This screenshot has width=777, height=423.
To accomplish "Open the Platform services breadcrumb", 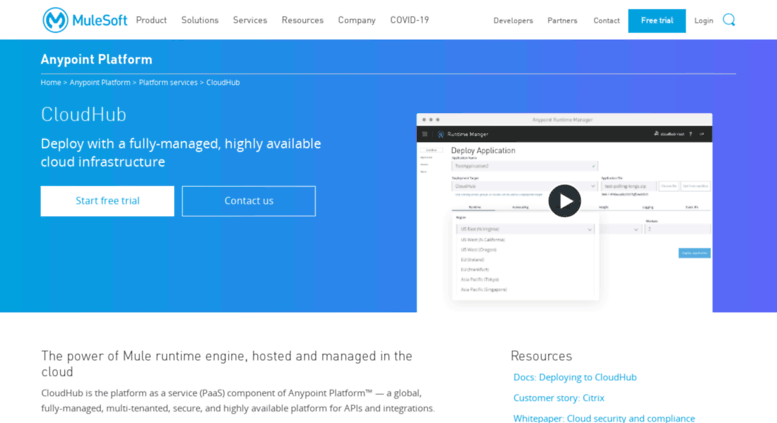I will 168,82.
